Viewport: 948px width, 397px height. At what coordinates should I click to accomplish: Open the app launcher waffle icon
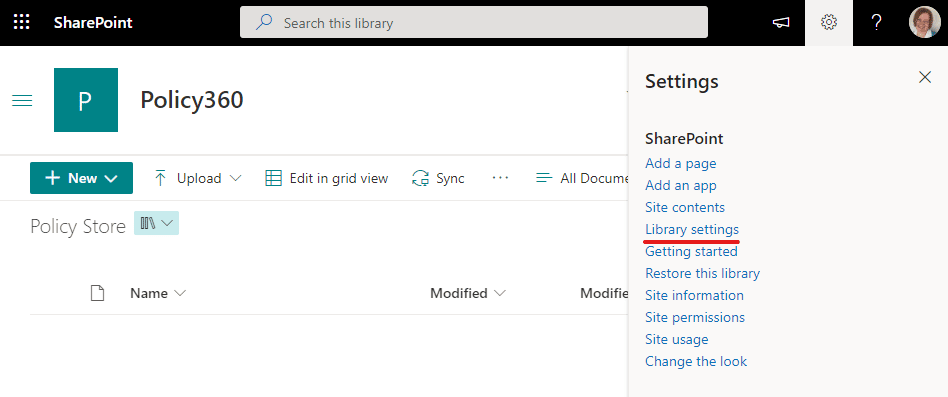[22, 23]
